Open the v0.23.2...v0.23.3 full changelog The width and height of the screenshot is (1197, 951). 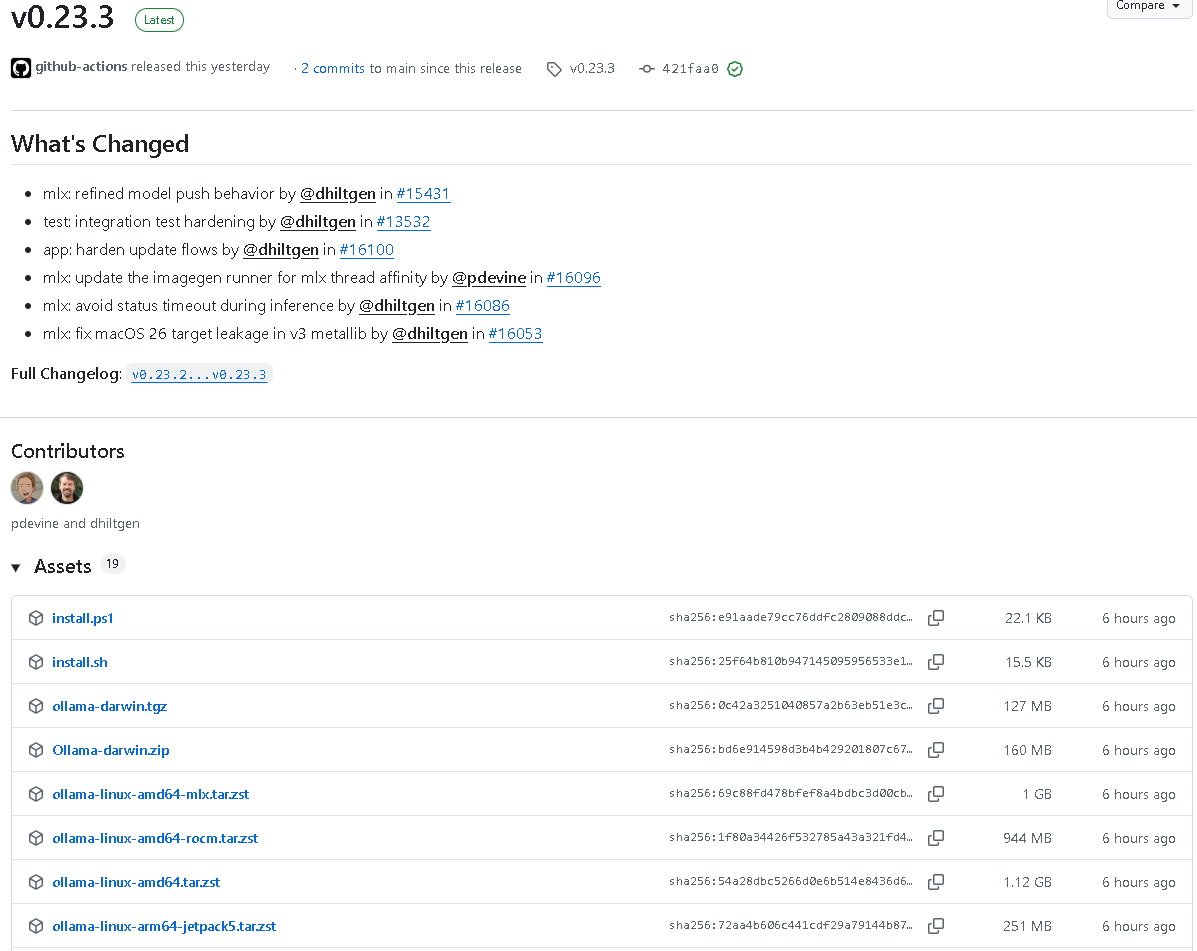199,375
